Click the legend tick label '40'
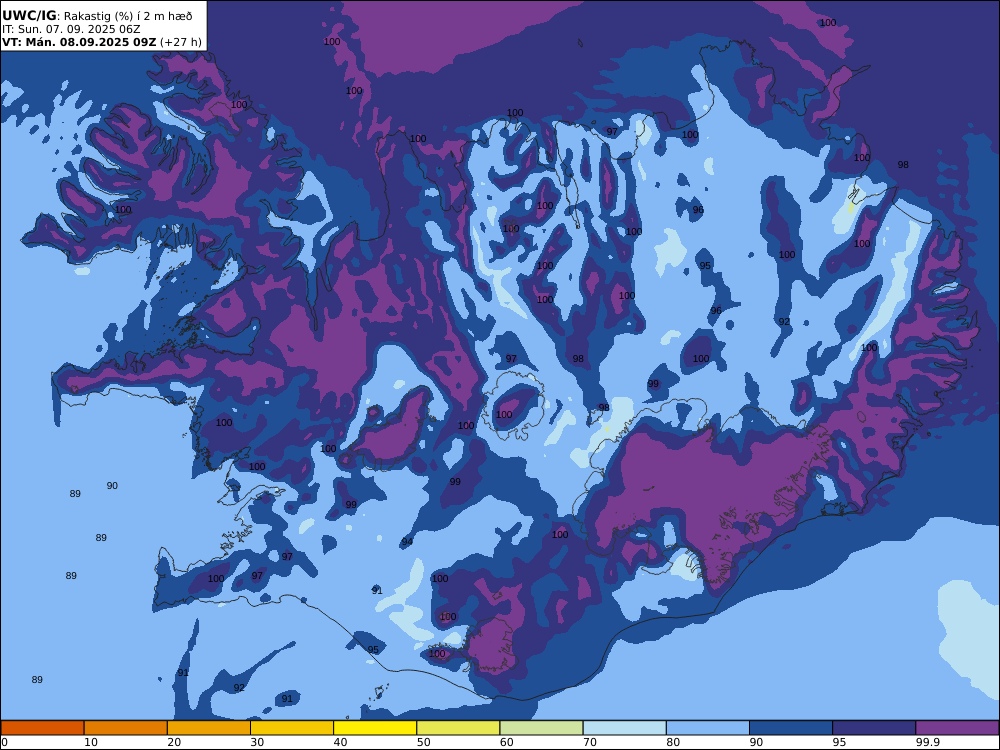This screenshot has height=750, width=1000. [341, 742]
